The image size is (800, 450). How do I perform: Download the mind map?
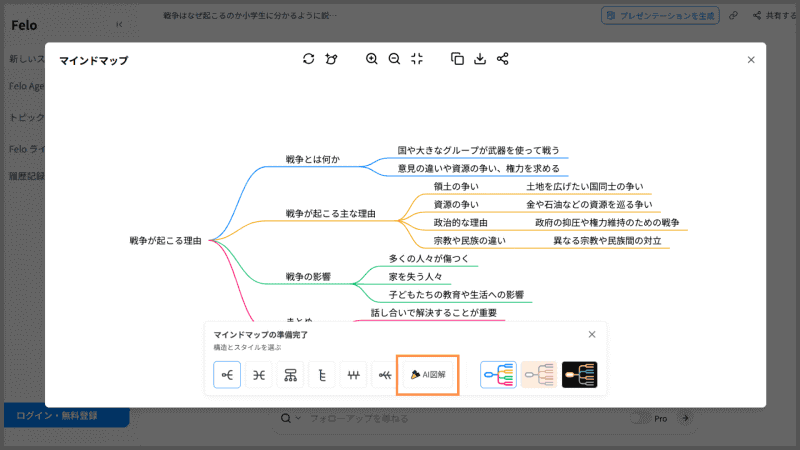click(480, 59)
